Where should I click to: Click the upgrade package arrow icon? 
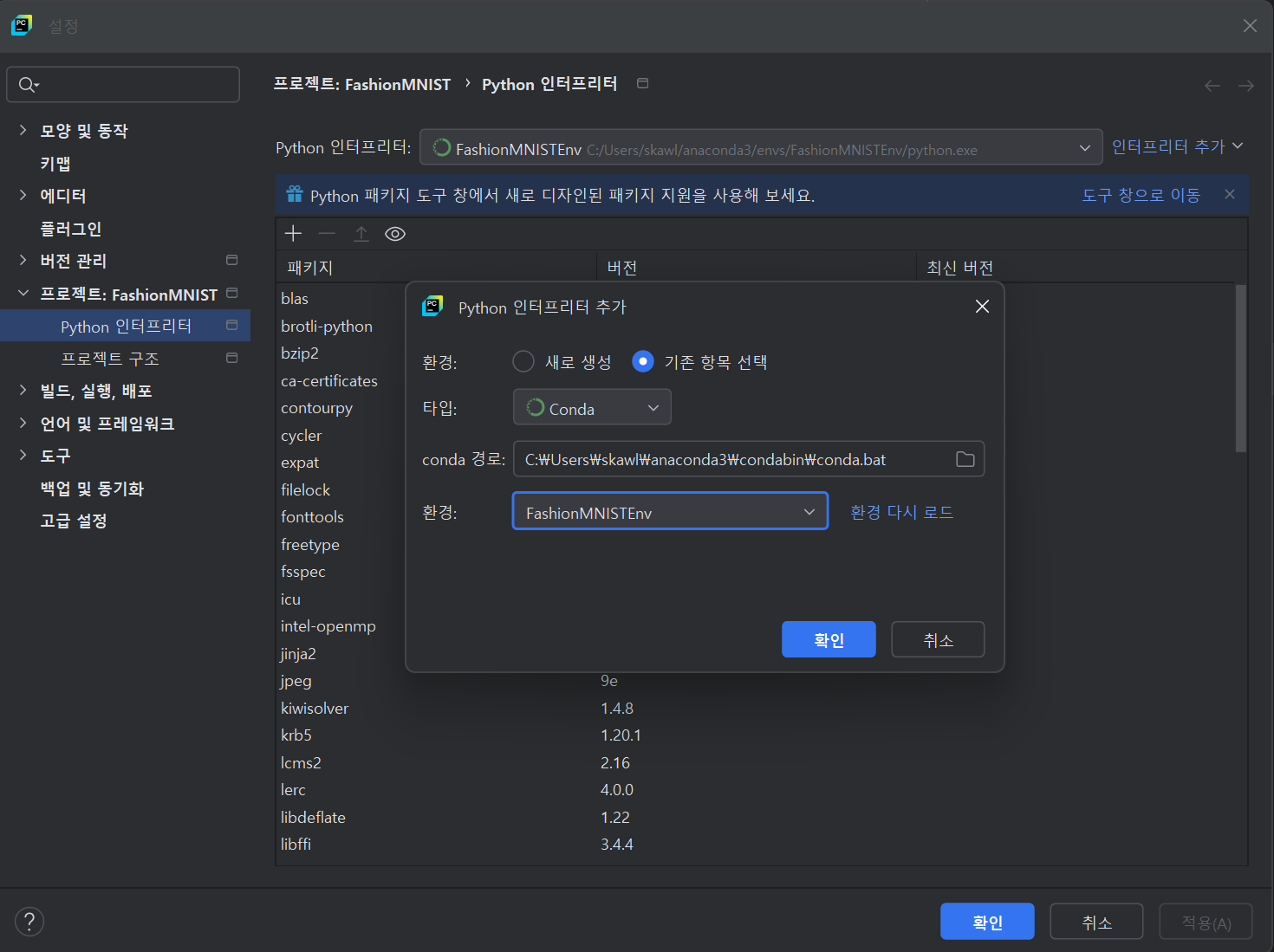(x=361, y=234)
